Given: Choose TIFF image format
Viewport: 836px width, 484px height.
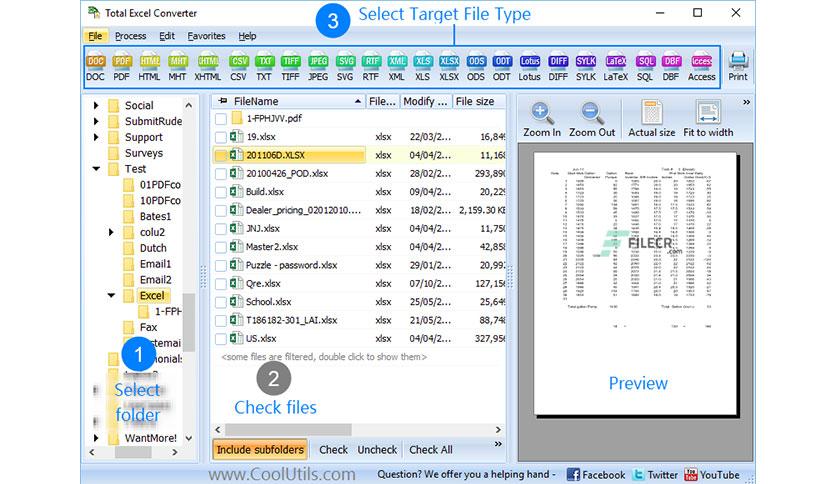Looking at the screenshot, I should click(290, 68).
